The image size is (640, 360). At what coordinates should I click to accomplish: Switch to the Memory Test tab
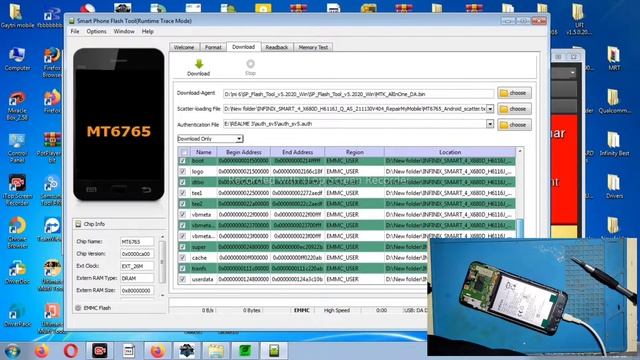(x=313, y=47)
